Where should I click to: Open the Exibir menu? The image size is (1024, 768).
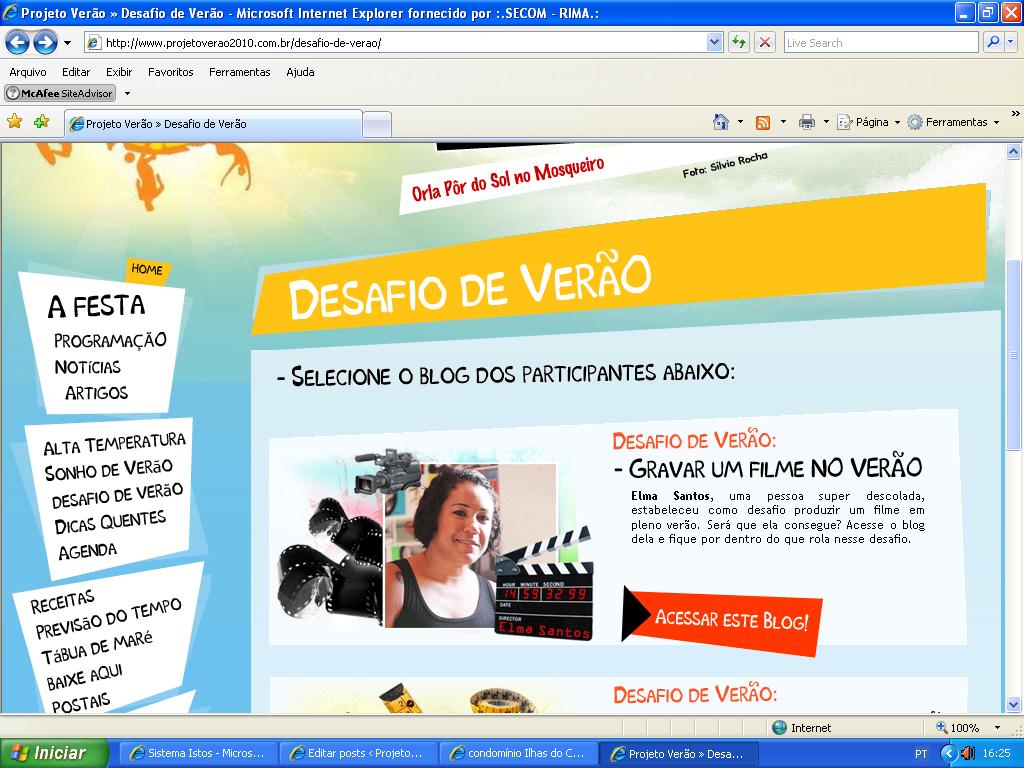tap(119, 72)
